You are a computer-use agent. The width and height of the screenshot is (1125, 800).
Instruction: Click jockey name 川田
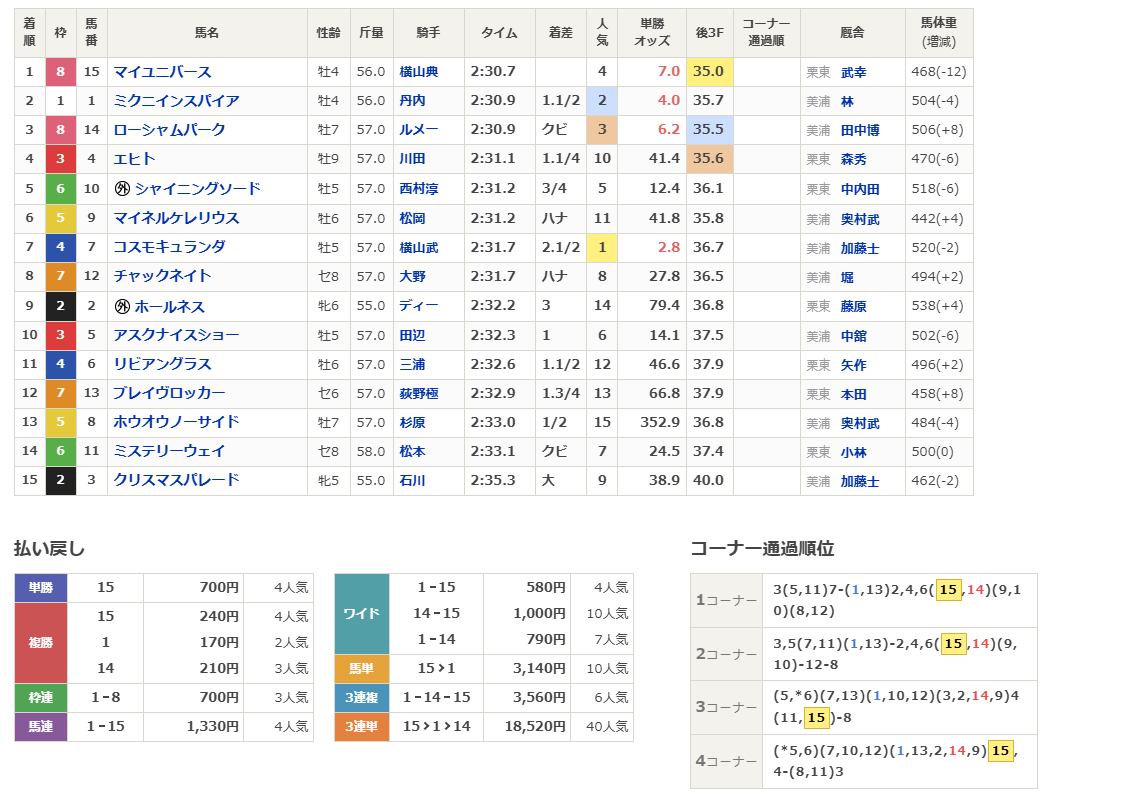(413, 159)
